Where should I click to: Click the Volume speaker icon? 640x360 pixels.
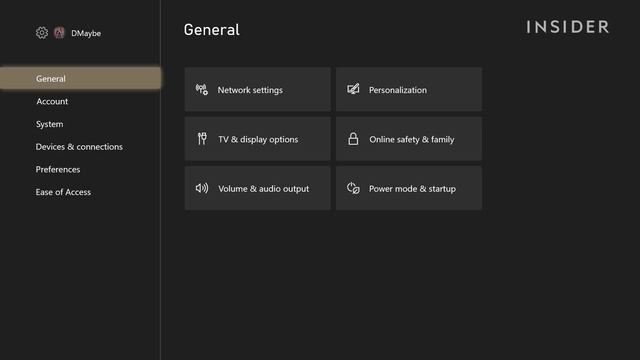tap(202, 188)
